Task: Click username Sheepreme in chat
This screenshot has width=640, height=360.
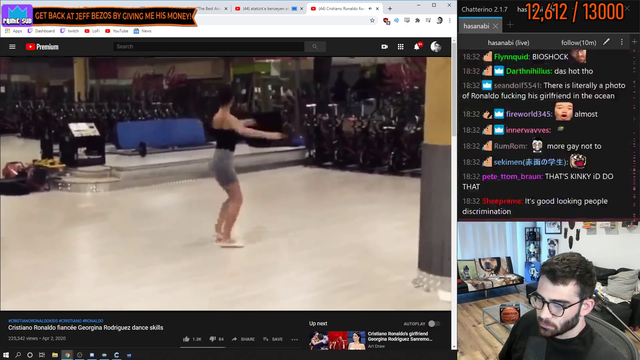Action: point(502,201)
